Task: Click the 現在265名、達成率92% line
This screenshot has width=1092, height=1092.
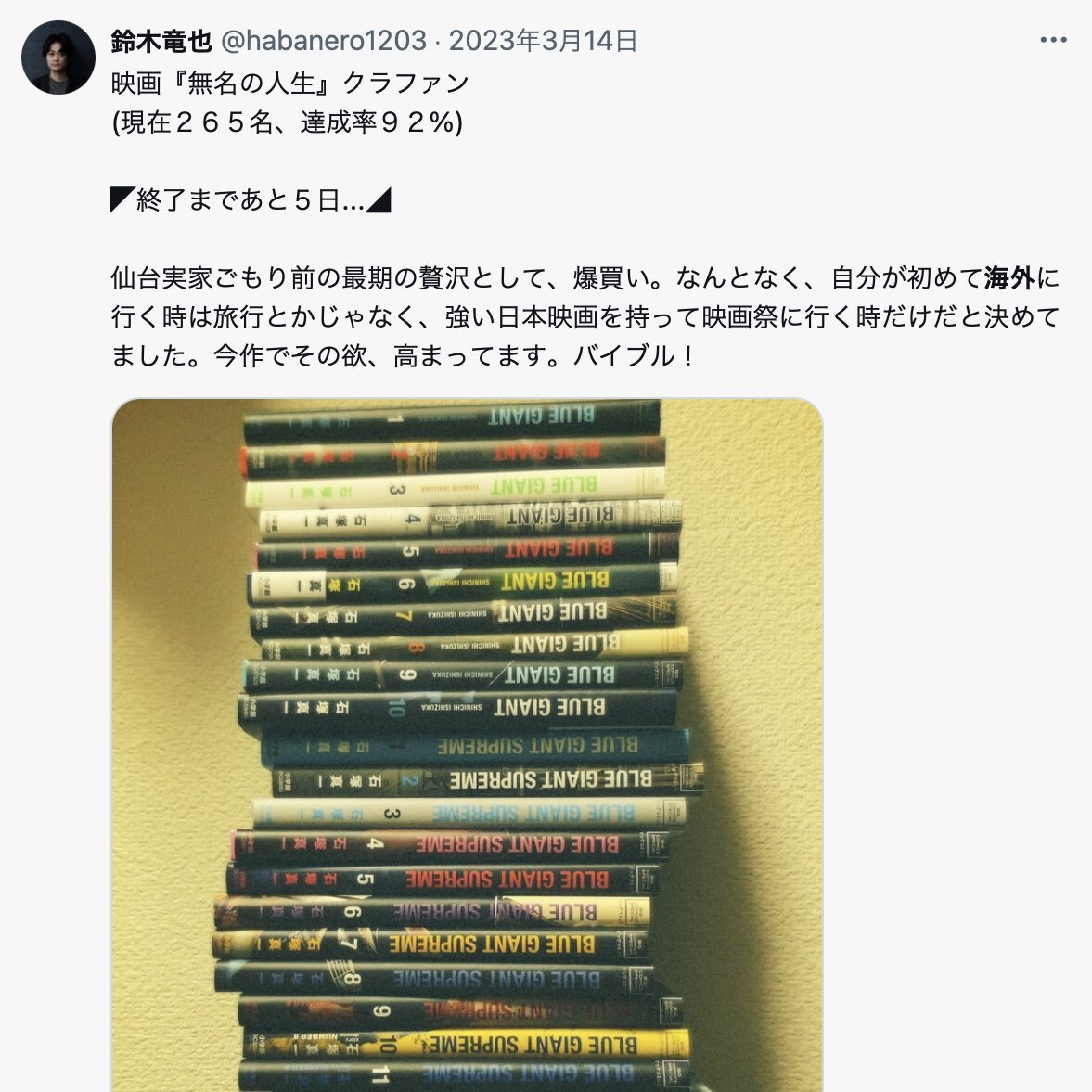Action: tap(287, 122)
